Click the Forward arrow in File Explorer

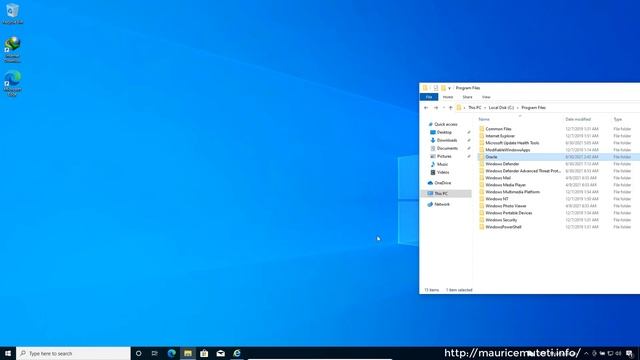pos(436,108)
